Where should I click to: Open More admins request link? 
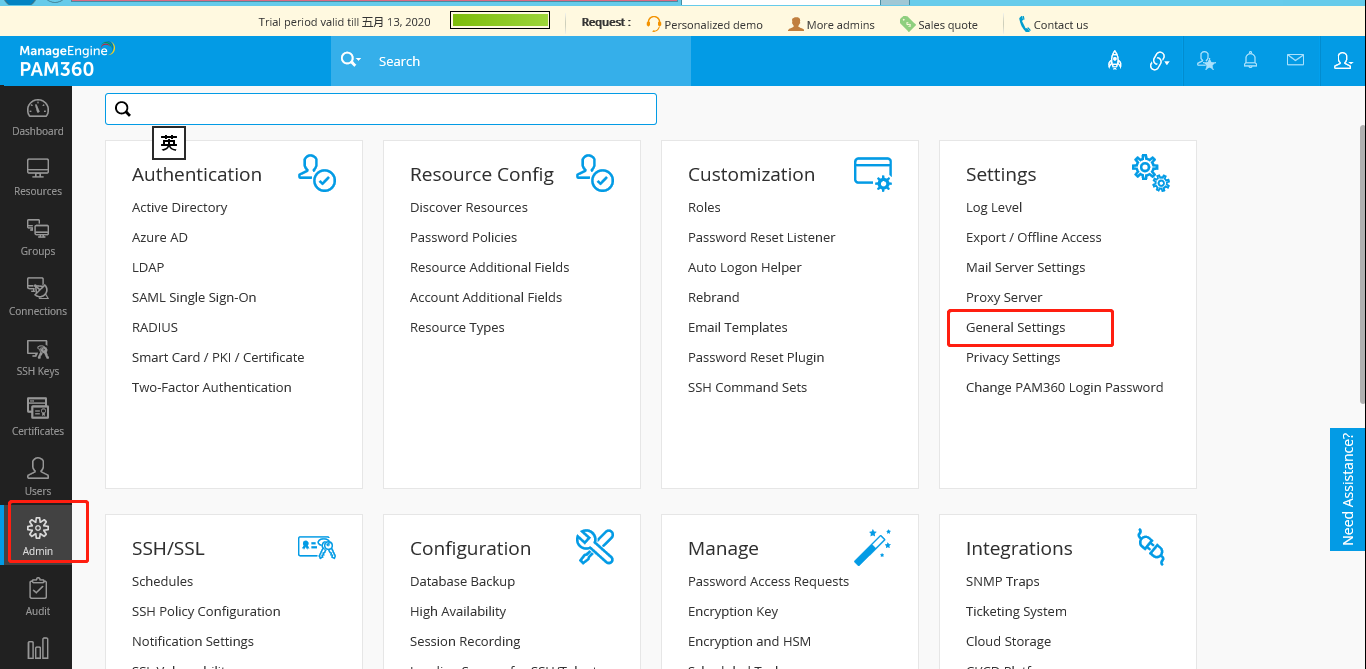[x=831, y=24]
